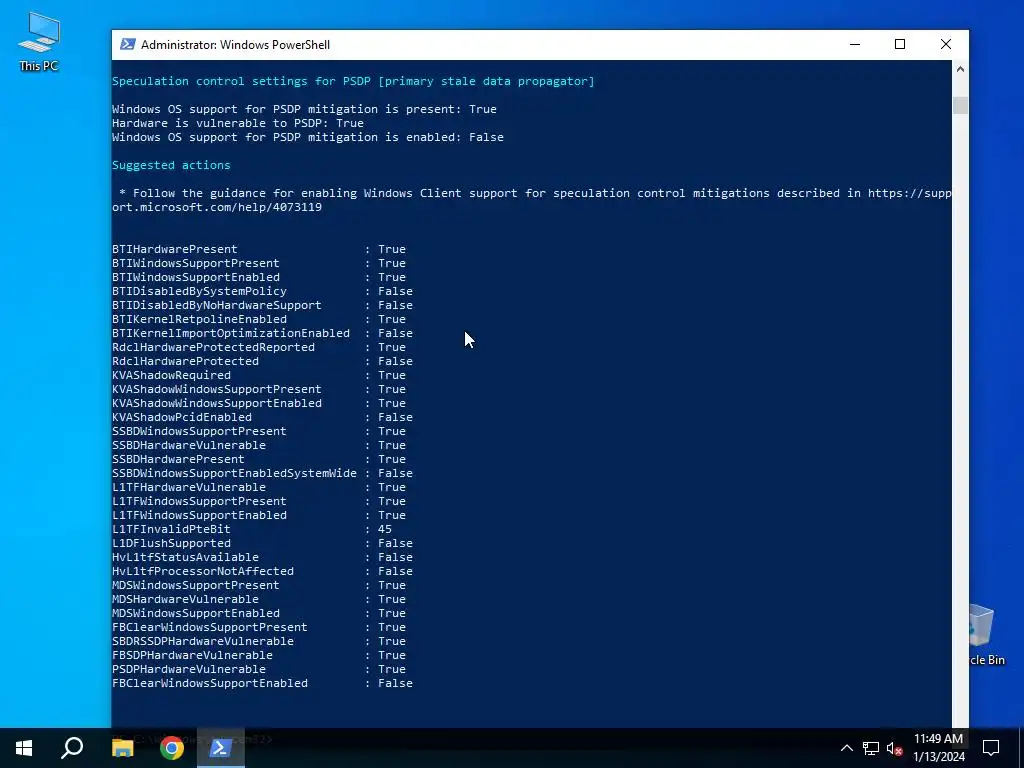The width and height of the screenshot is (1024, 768).
Task: Click 'Windows OS support for PSDP mitigation is enabled: False'
Action: click(308, 137)
